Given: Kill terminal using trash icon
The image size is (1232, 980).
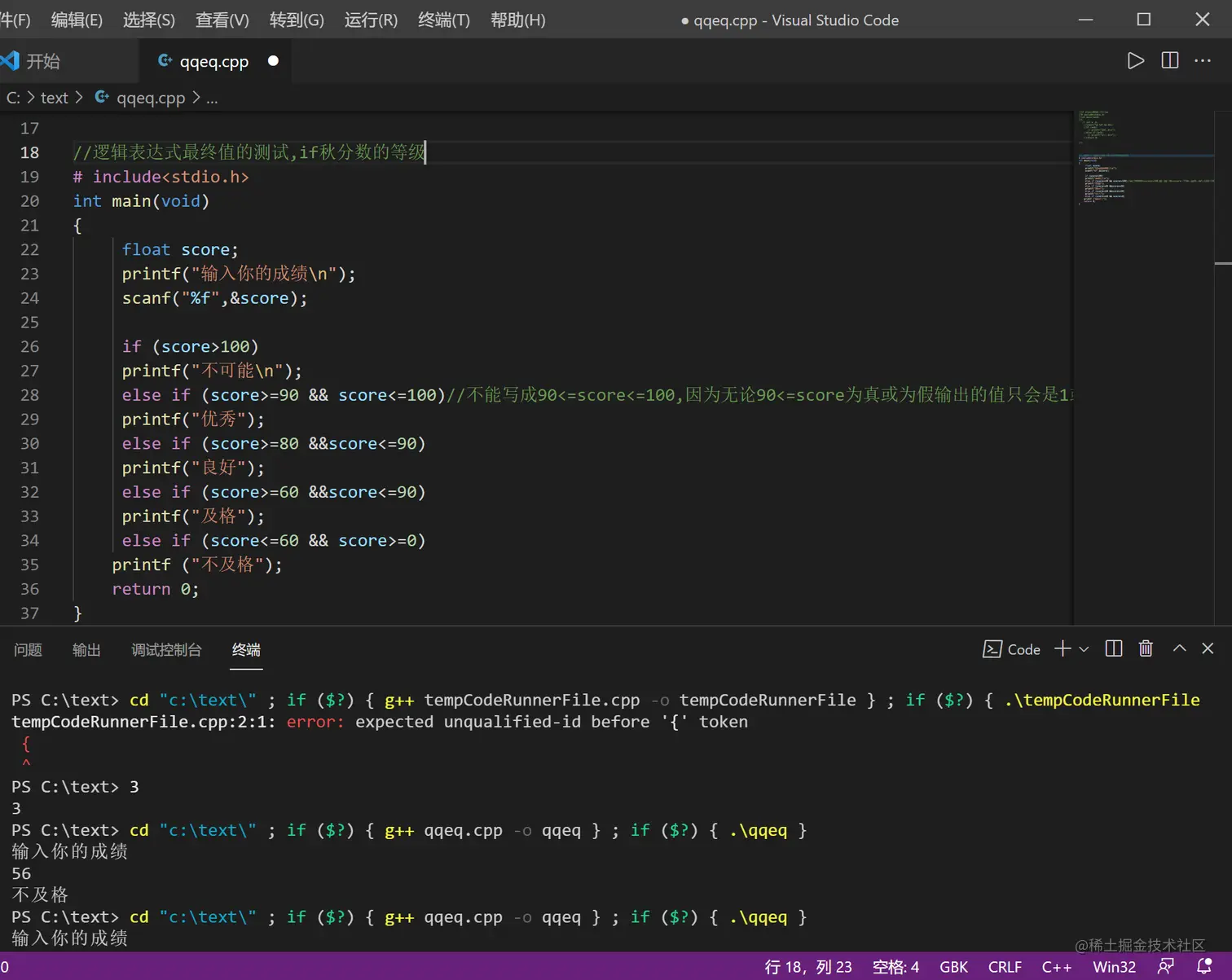Looking at the screenshot, I should (1146, 648).
